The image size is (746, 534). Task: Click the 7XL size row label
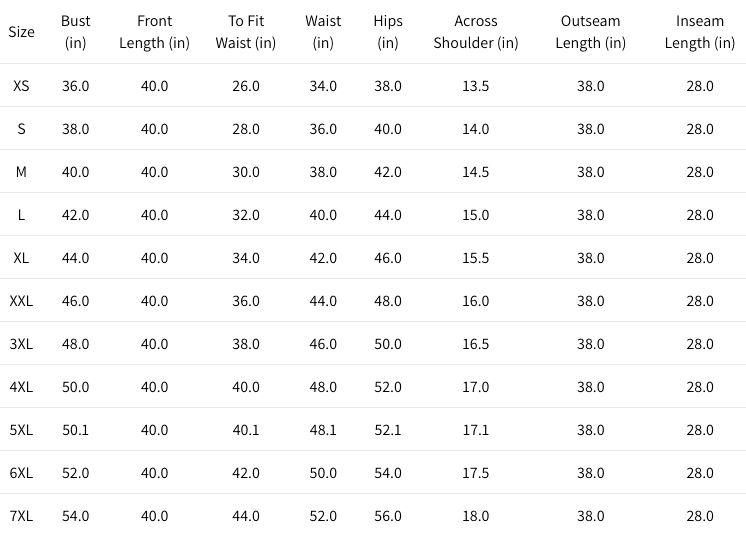click(21, 516)
